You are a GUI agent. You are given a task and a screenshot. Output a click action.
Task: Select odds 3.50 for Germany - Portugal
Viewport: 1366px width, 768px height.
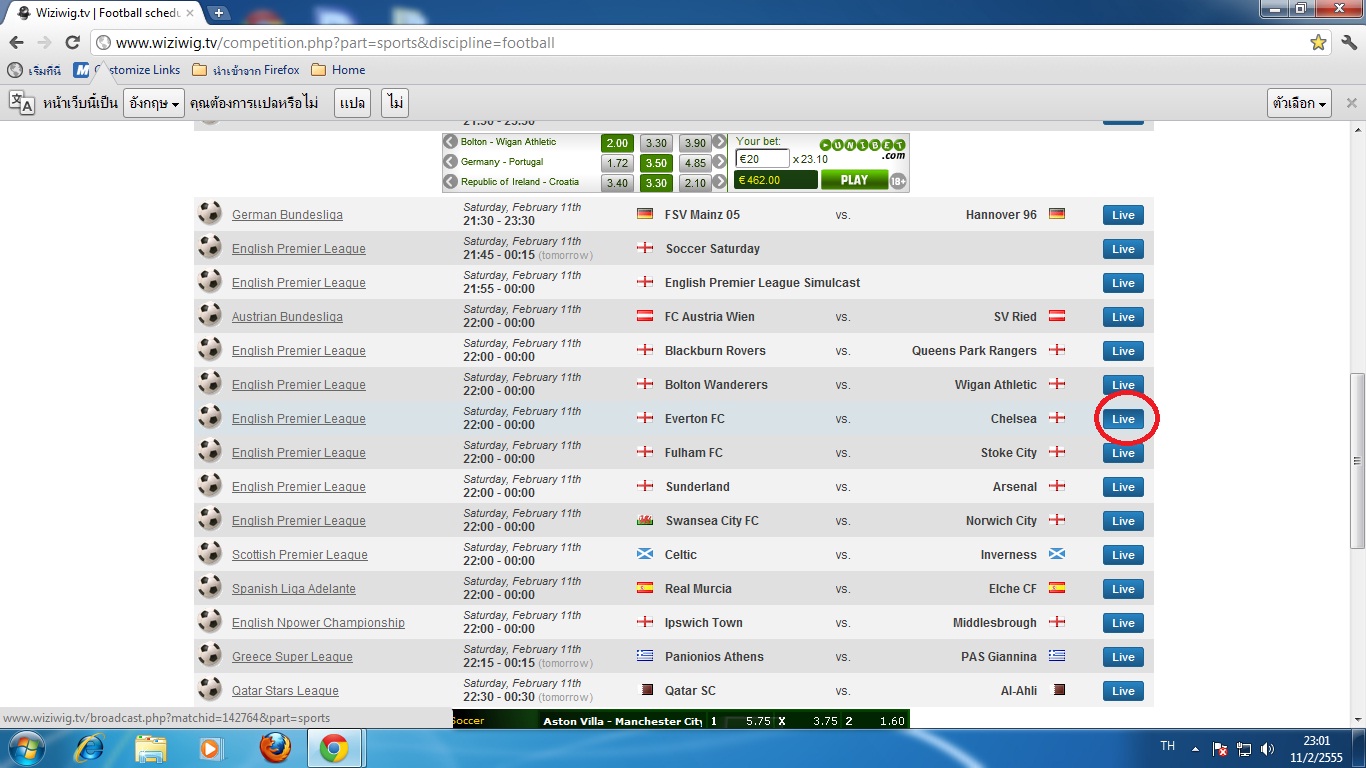click(656, 163)
